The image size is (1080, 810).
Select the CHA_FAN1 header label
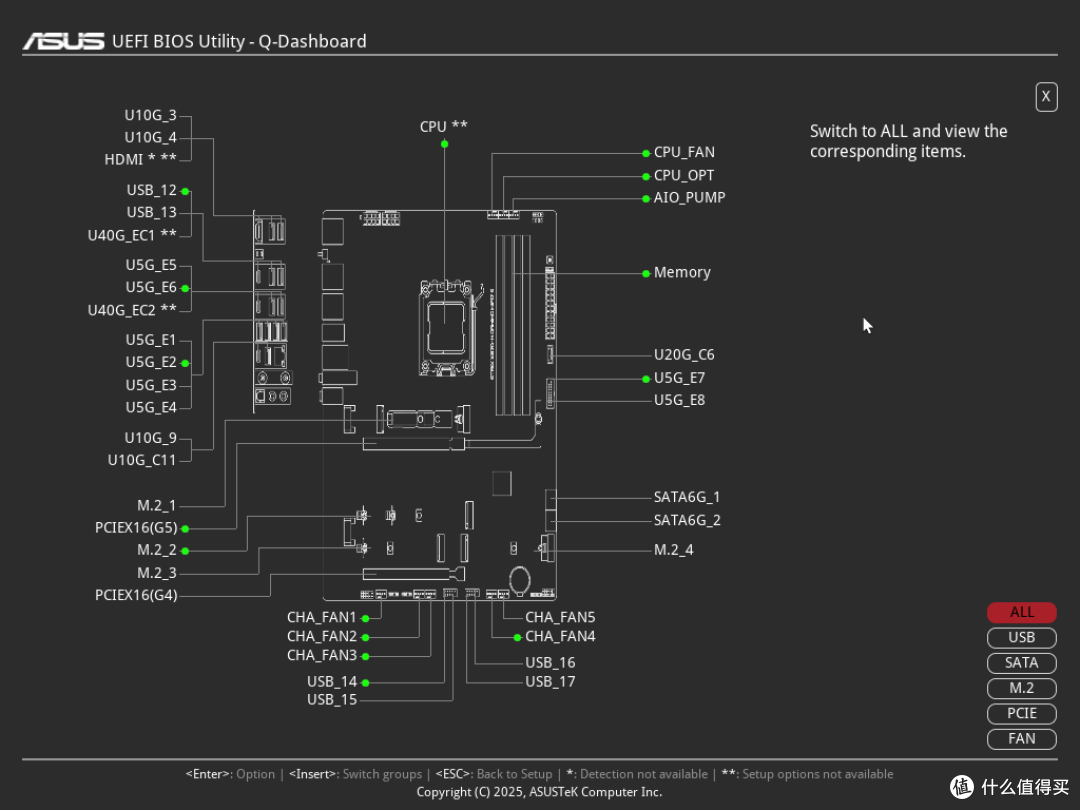tap(322, 618)
